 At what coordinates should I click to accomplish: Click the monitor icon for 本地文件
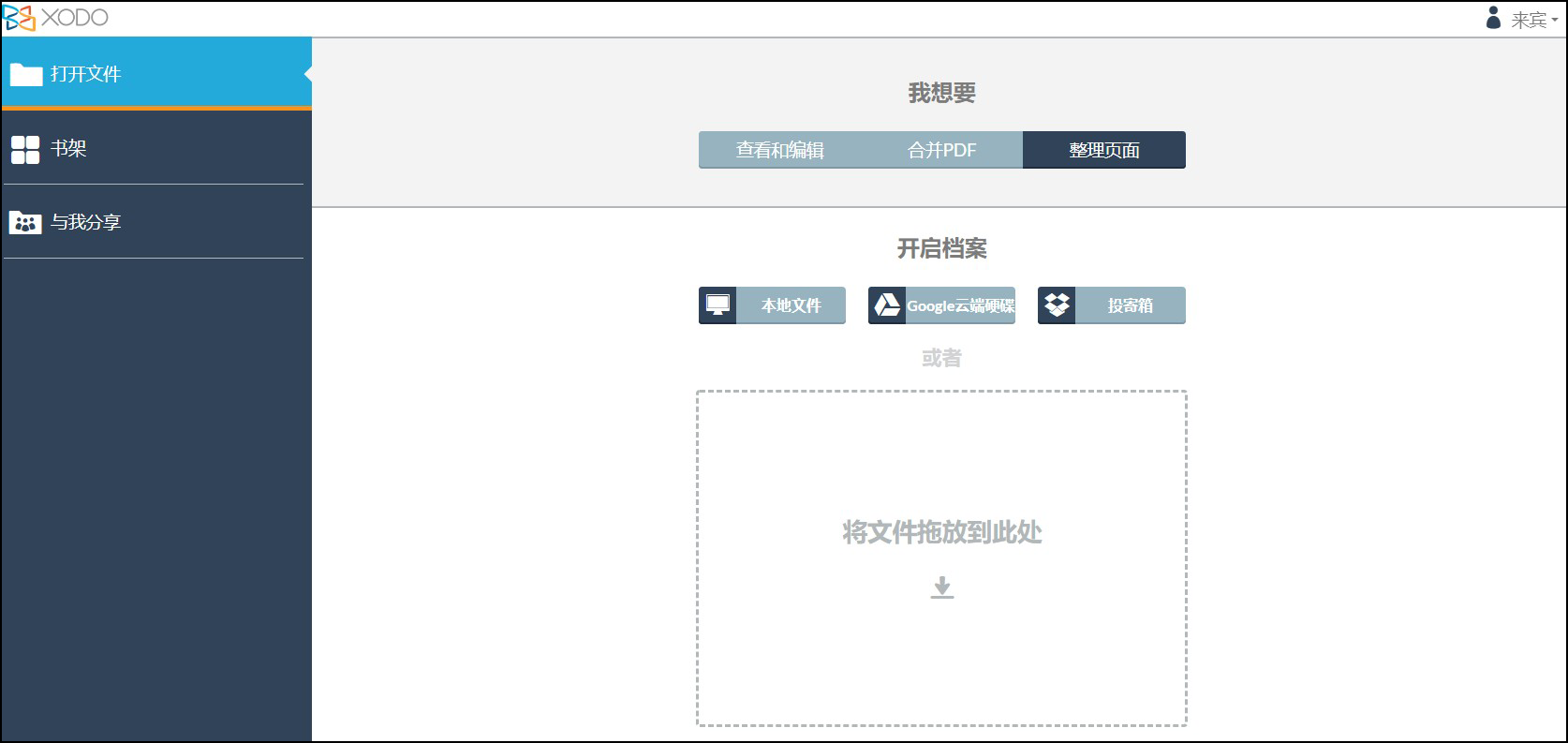[x=717, y=305]
